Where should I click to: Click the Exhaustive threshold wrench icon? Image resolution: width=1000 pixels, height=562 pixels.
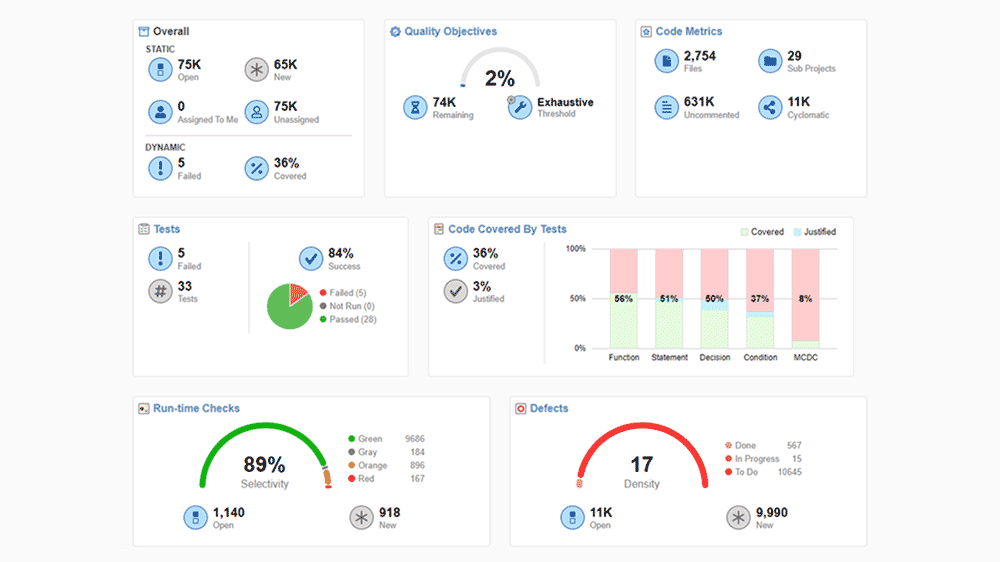click(x=519, y=107)
